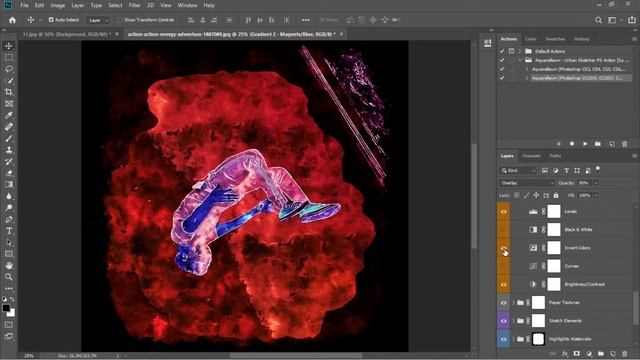640x360 pixels.
Task: Toggle visibility of Invert Colors layer
Action: [503, 248]
